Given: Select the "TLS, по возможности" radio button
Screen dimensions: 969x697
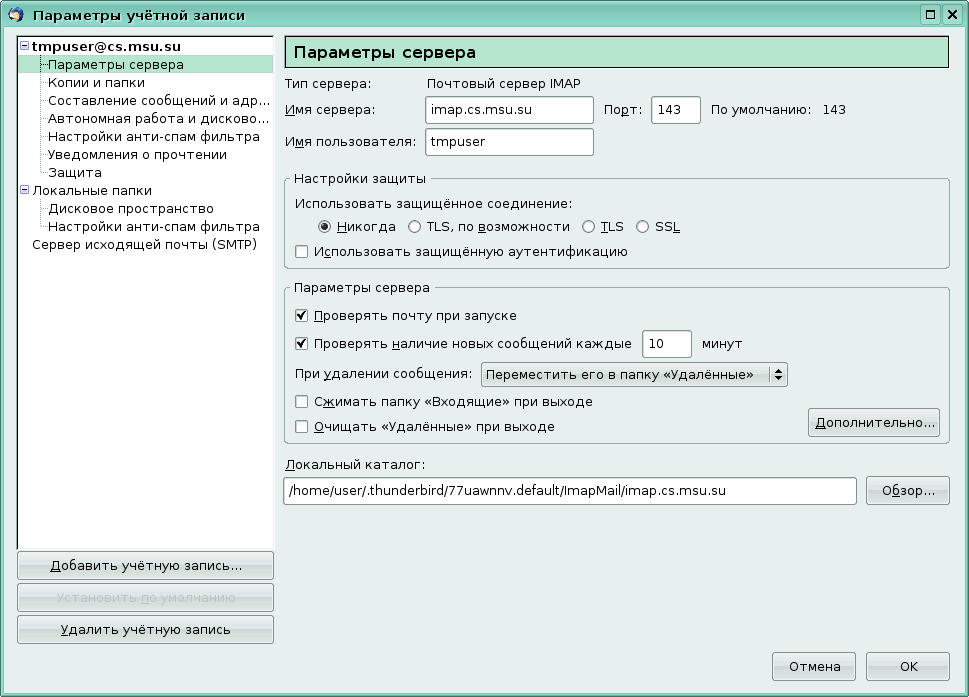Looking at the screenshot, I should 415,227.
